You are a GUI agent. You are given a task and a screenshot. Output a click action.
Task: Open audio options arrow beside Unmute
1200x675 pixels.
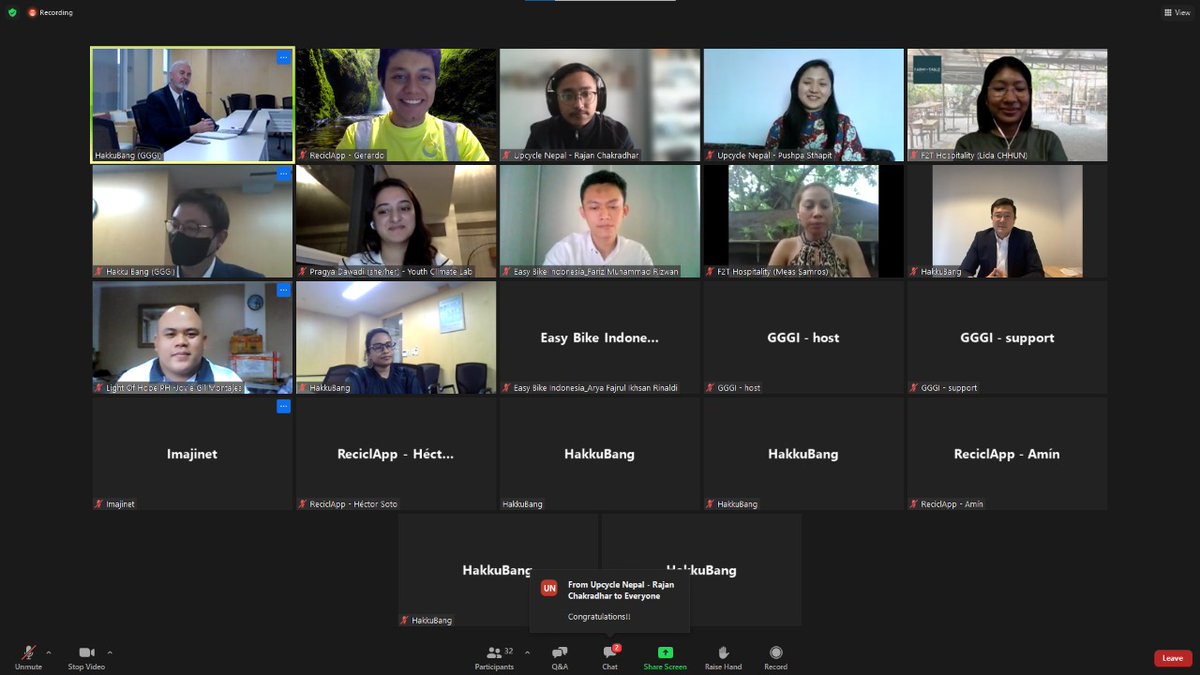pyautogui.click(x=48, y=652)
